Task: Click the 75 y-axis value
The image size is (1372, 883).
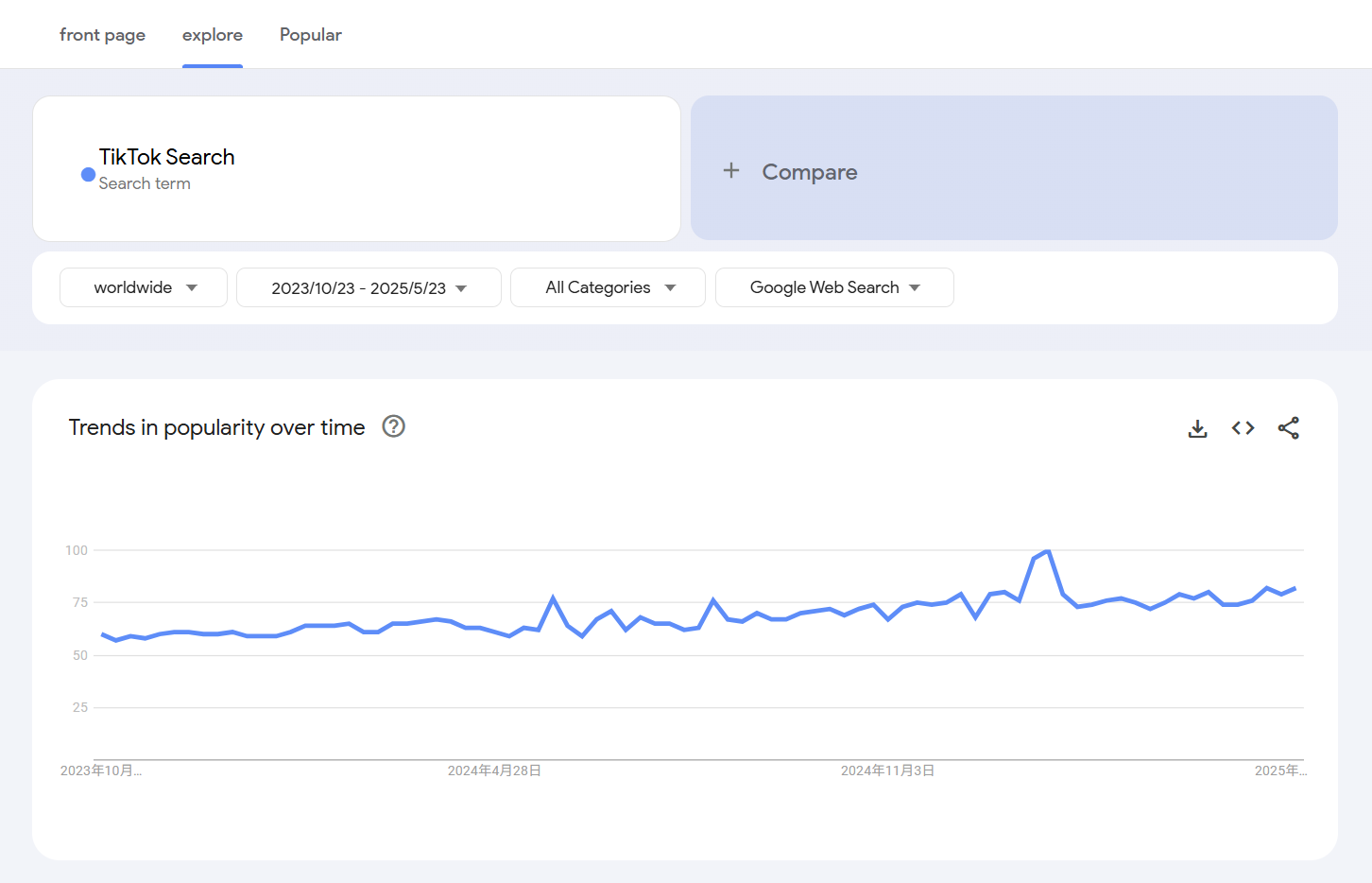Action: click(80, 602)
